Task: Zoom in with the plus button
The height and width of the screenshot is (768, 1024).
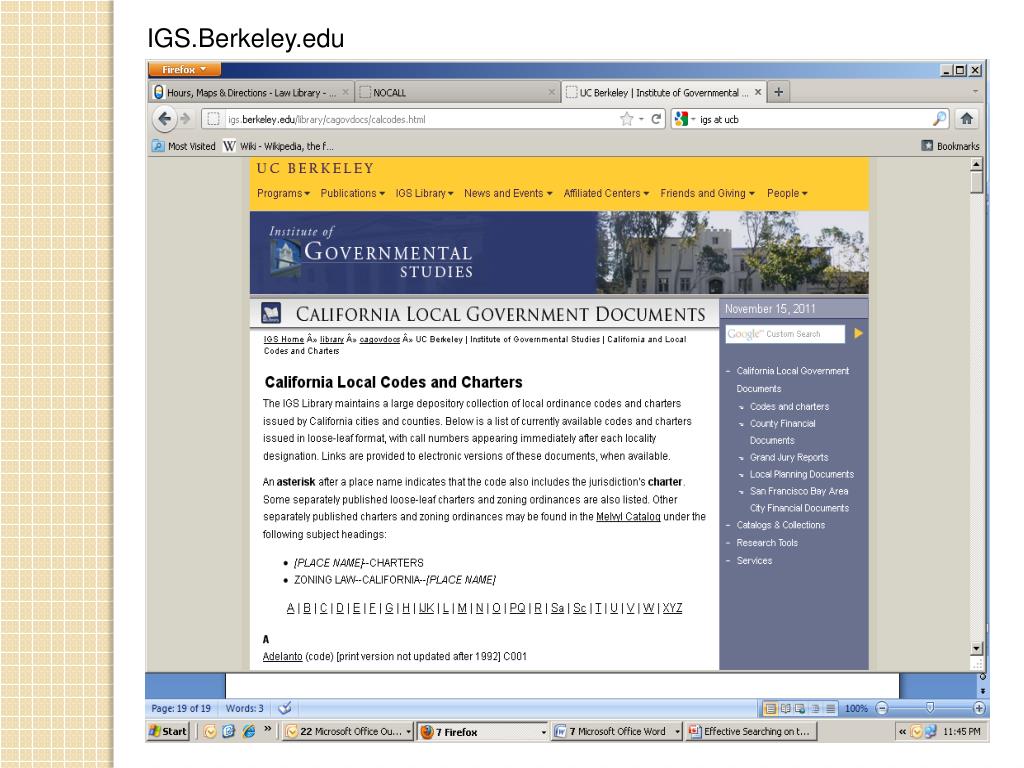Action: tap(979, 708)
